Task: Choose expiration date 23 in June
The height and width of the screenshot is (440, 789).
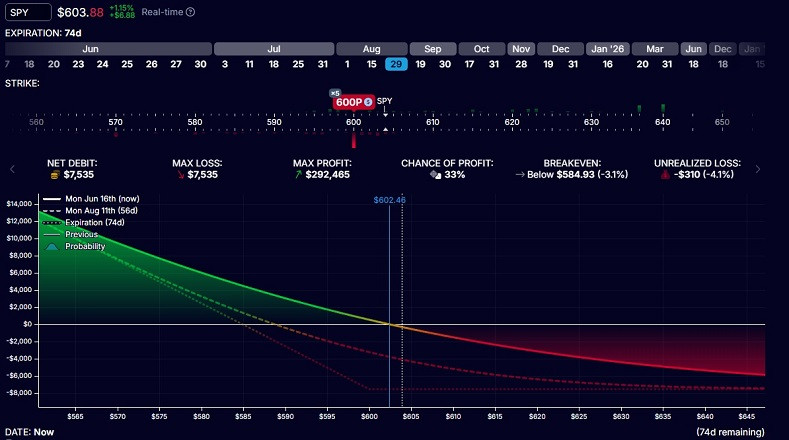Action: coord(78,64)
